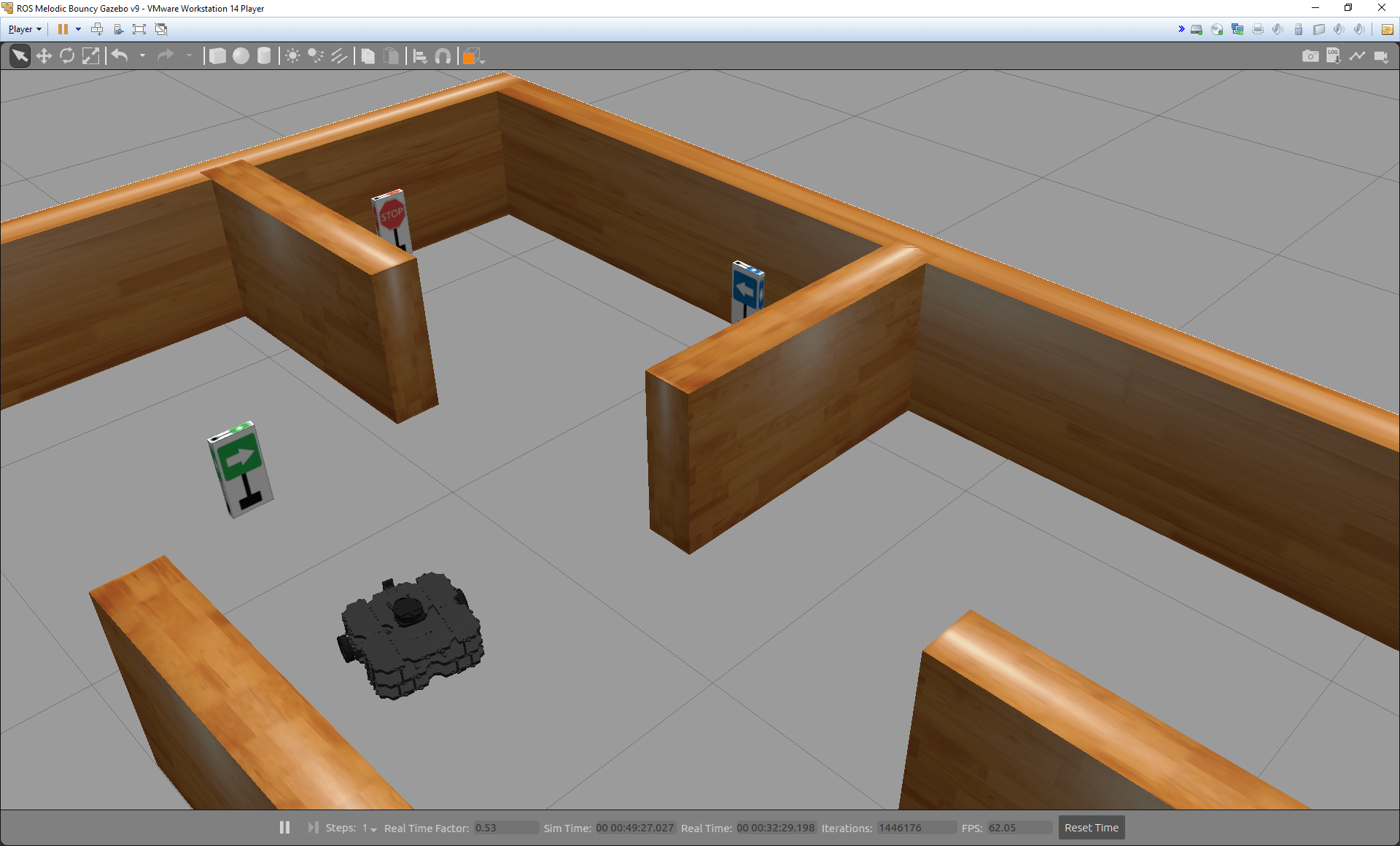Open the plot window icon

coord(1357,56)
